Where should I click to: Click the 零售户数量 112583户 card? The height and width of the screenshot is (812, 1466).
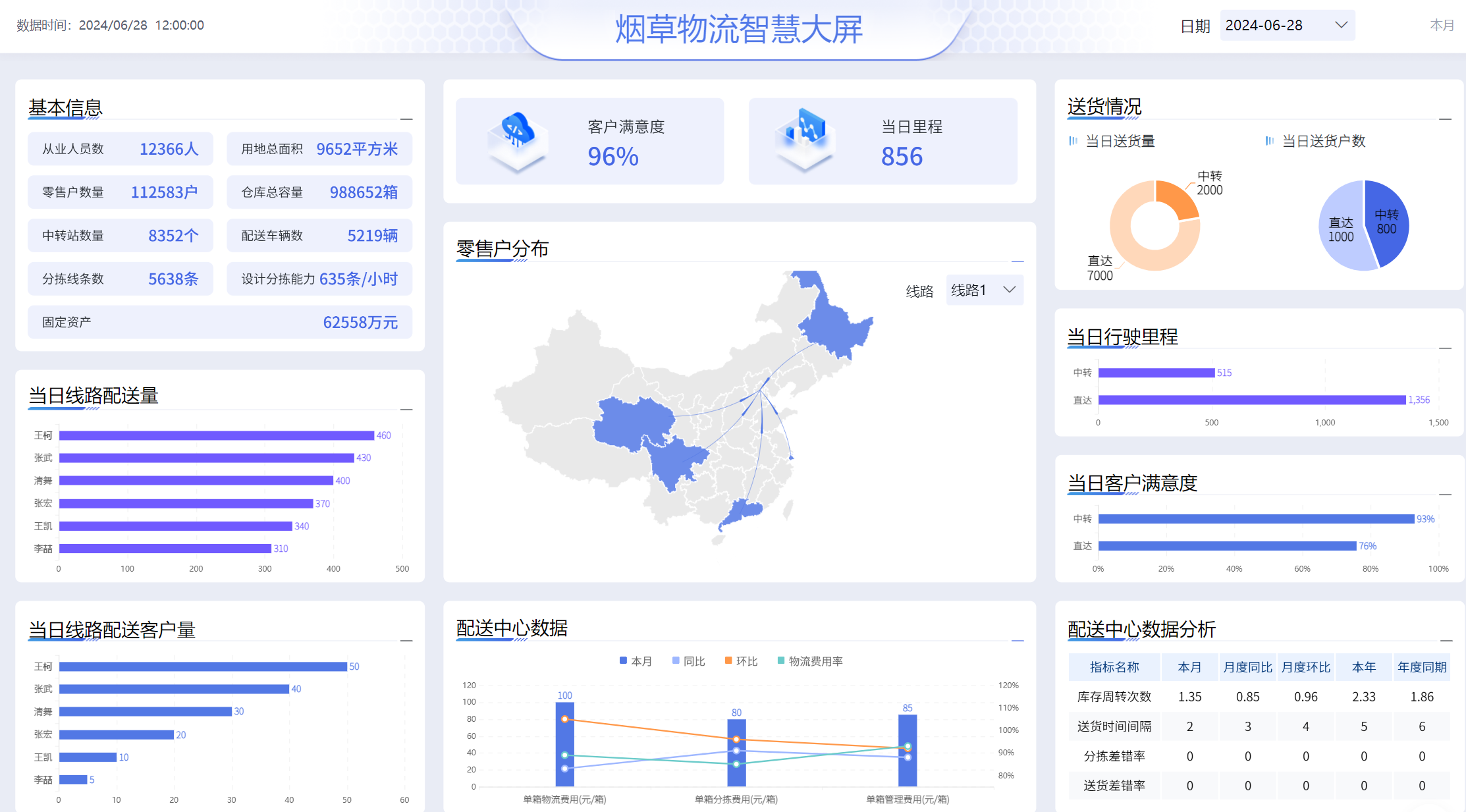click(x=121, y=192)
